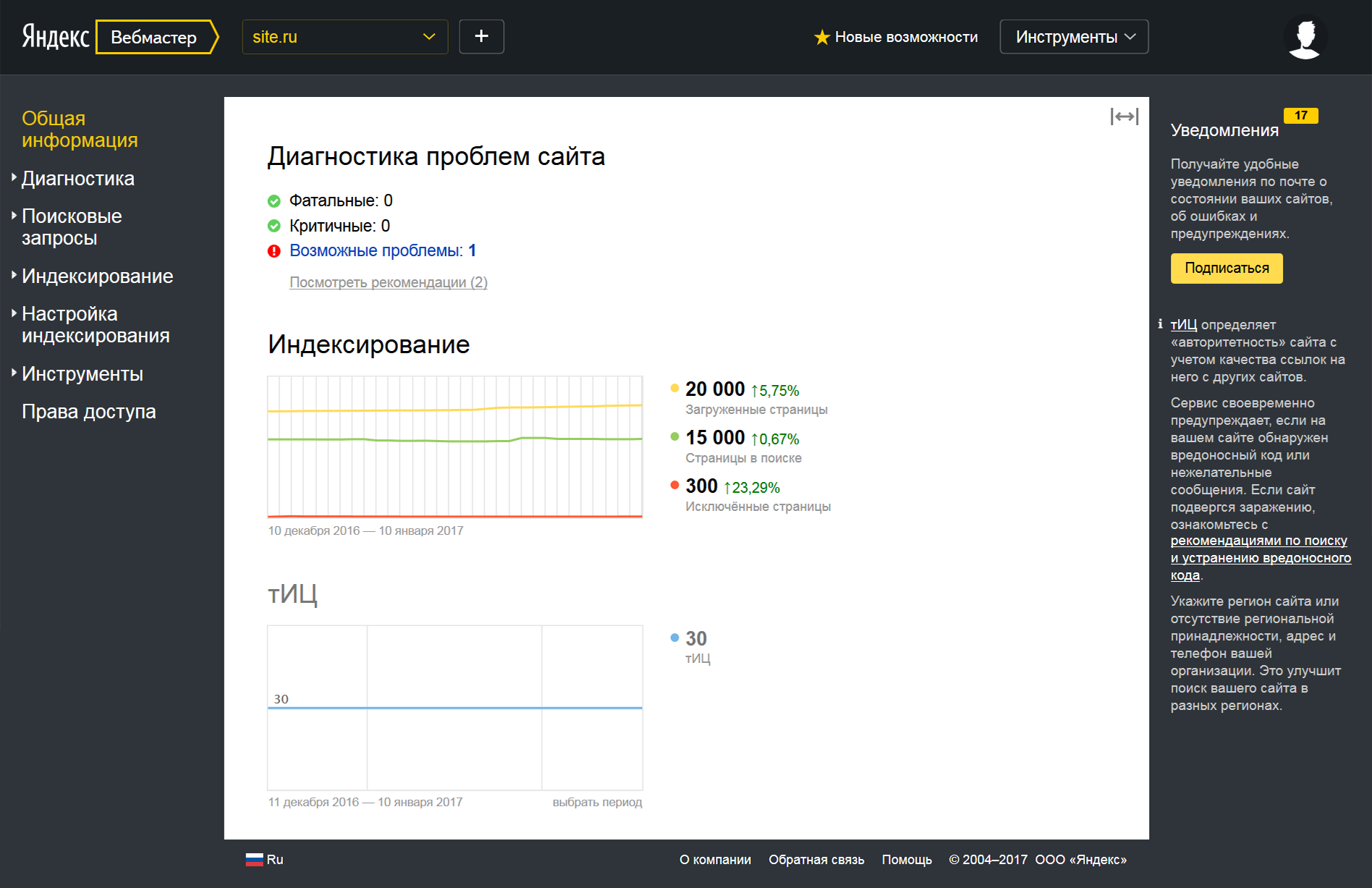Select Общая информация in the sidebar

coord(80,129)
